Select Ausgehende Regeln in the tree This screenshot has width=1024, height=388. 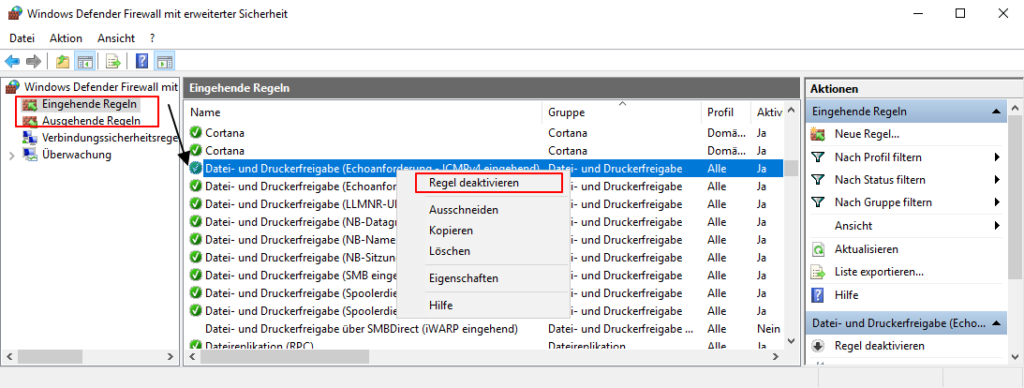click(x=91, y=121)
